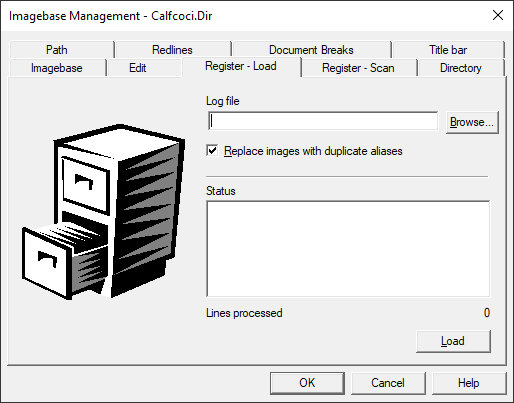Cancel the Imagebase Management dialog
This screenshot has height=403, width=514.
pyautogui.click(x=388, y=383)
